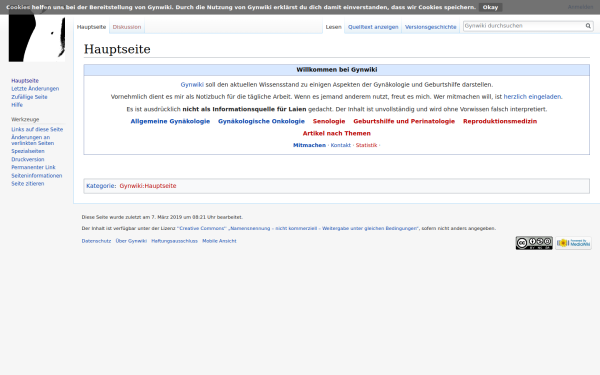Click the Werkzeuge sidebar heading
This screenshot has height=375, width=600.
point(25,119)
